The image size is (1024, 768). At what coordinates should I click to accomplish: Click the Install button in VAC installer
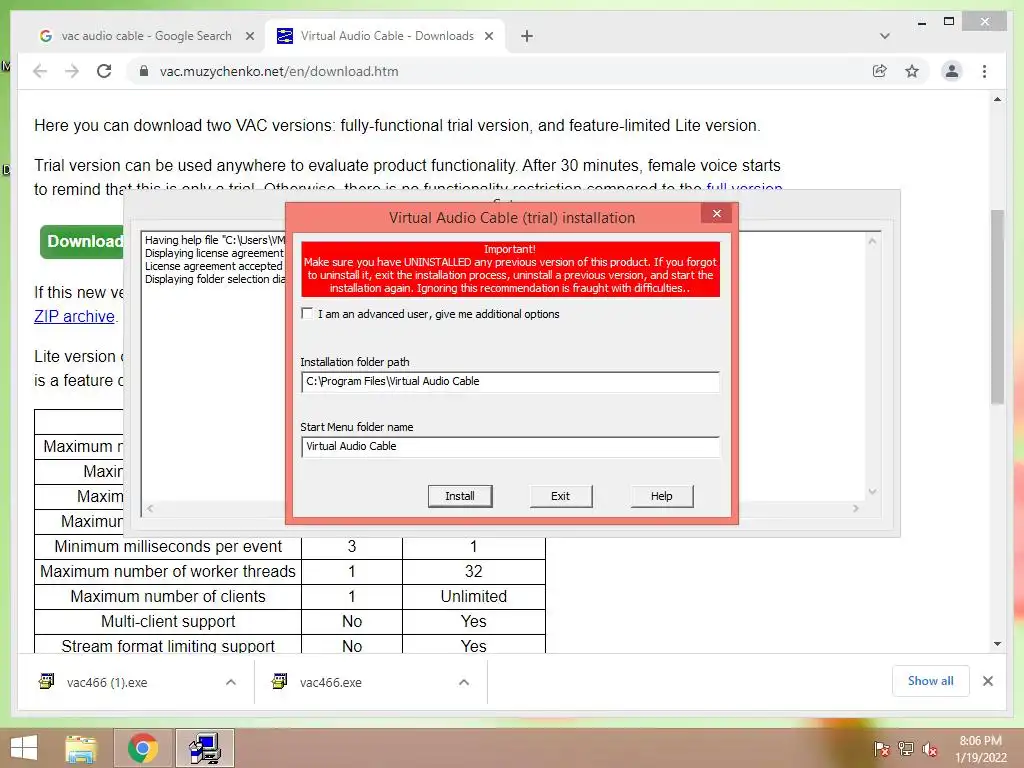coord(460,496)
